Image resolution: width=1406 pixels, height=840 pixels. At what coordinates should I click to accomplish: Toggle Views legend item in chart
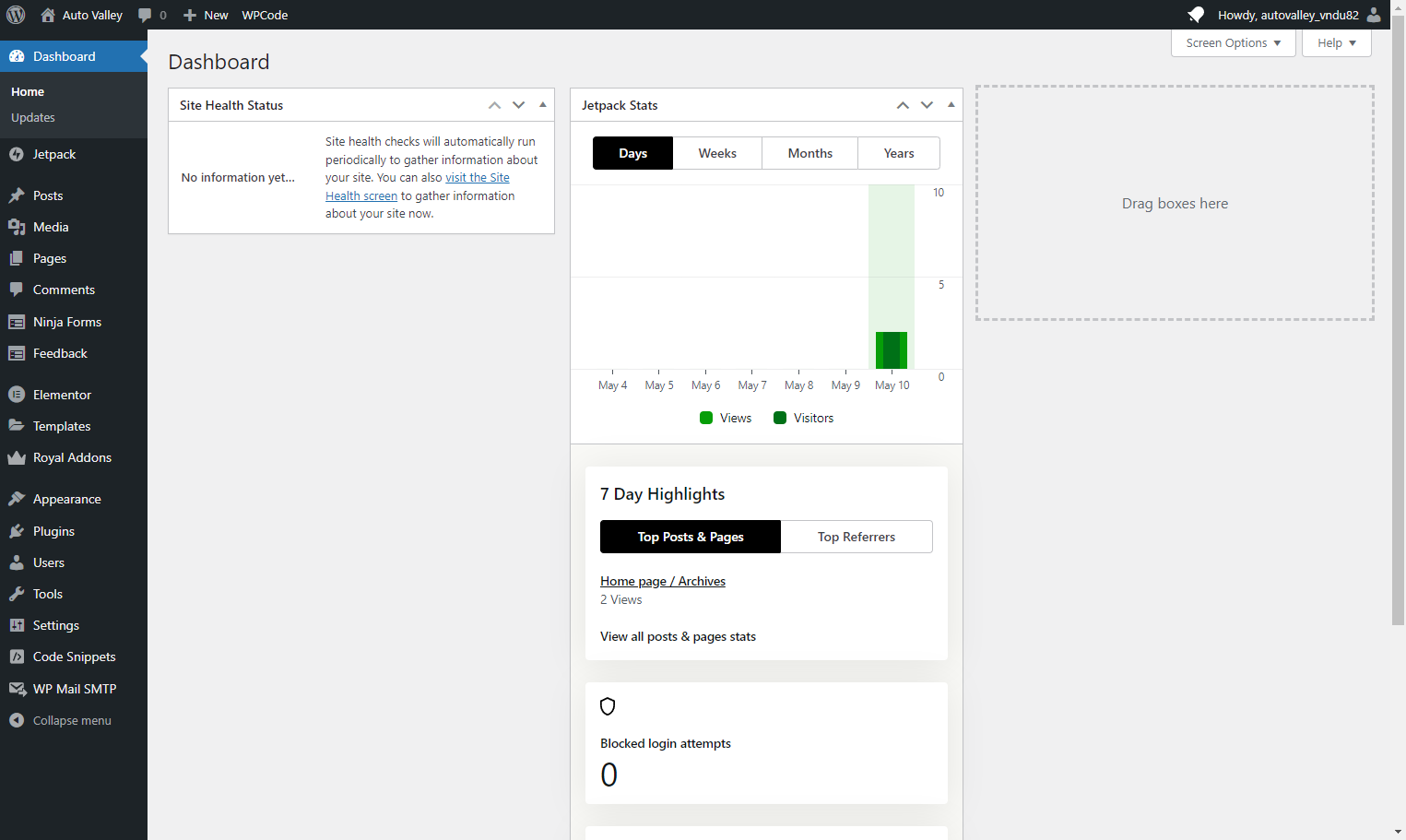(726, 418)
